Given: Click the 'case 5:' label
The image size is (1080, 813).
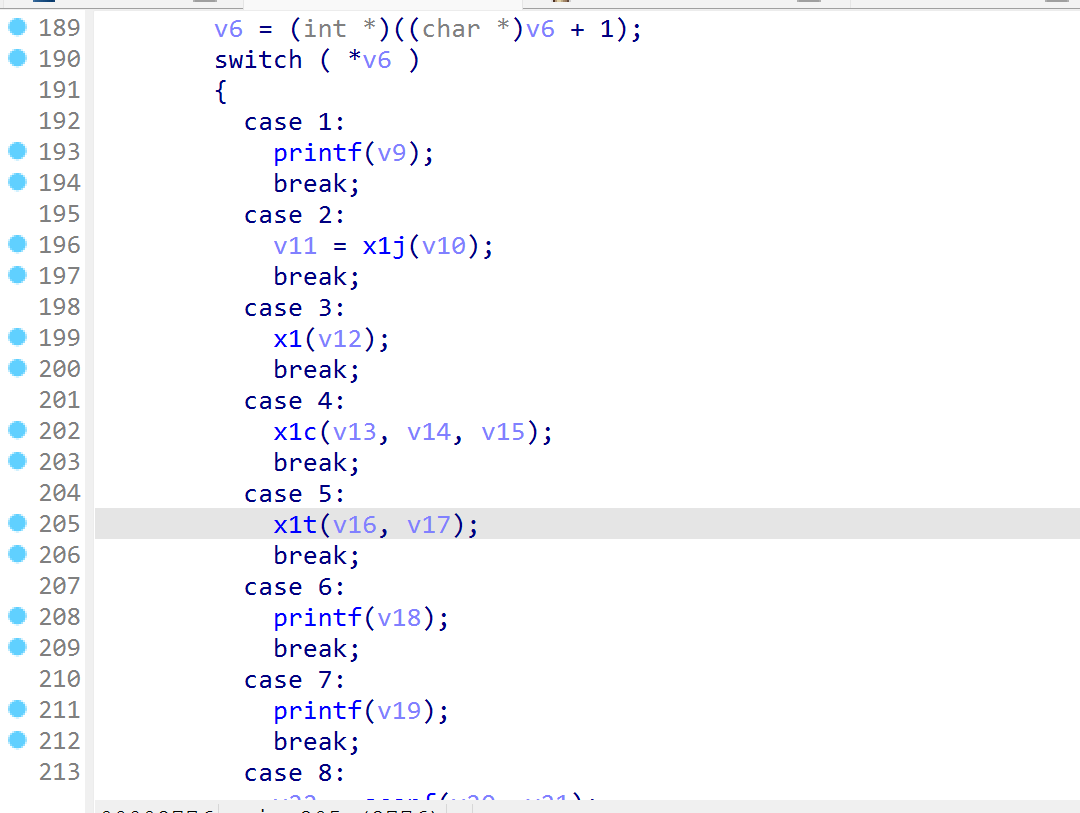Looking at the screenshot, I should [294, 494].
